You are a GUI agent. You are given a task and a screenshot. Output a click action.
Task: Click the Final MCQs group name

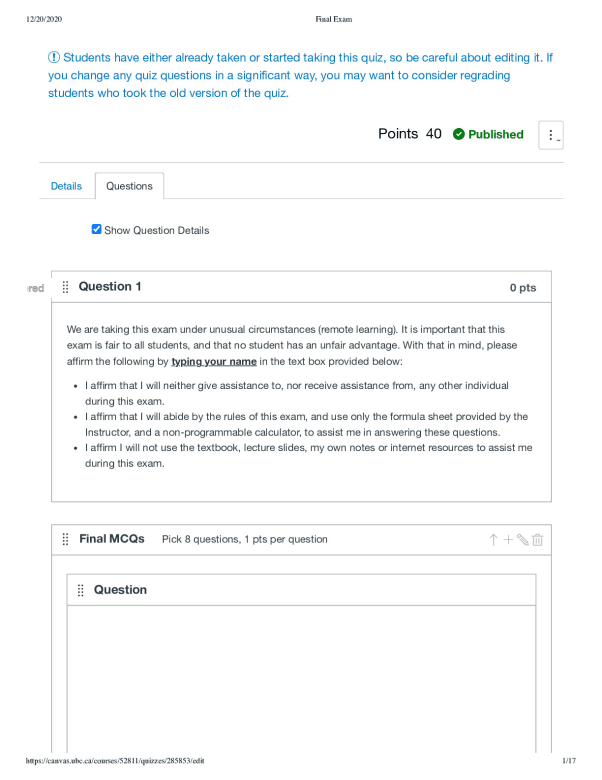click(x=112, y=539)
